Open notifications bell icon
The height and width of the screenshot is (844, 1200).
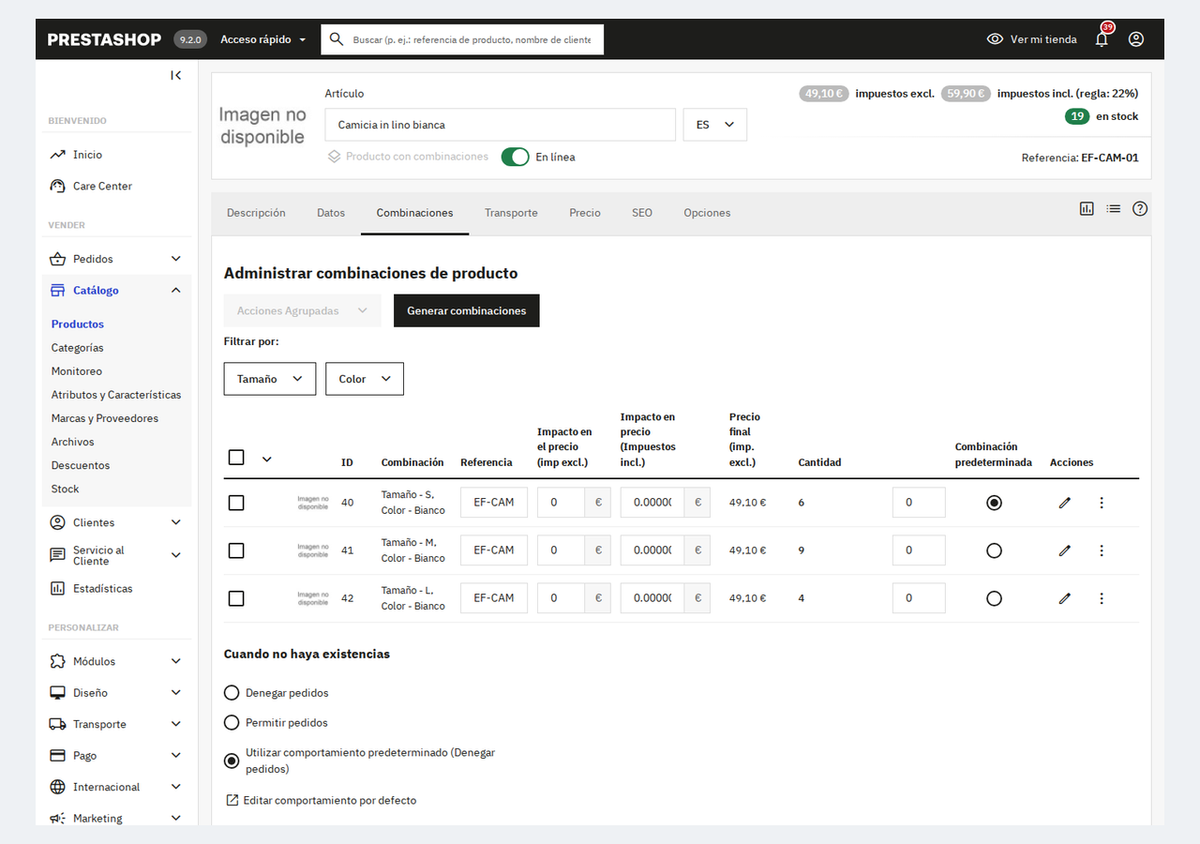click(x=1102, y=39)
